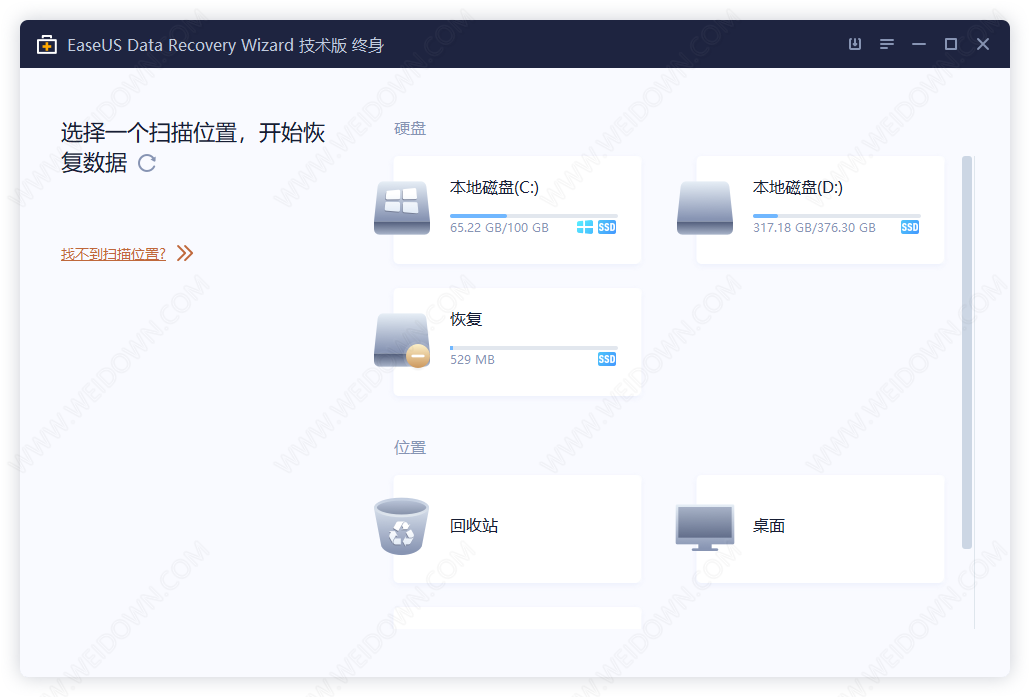Click the 选择一个扫描位置 heading text
1030x697 pixels.
[193, 148]
